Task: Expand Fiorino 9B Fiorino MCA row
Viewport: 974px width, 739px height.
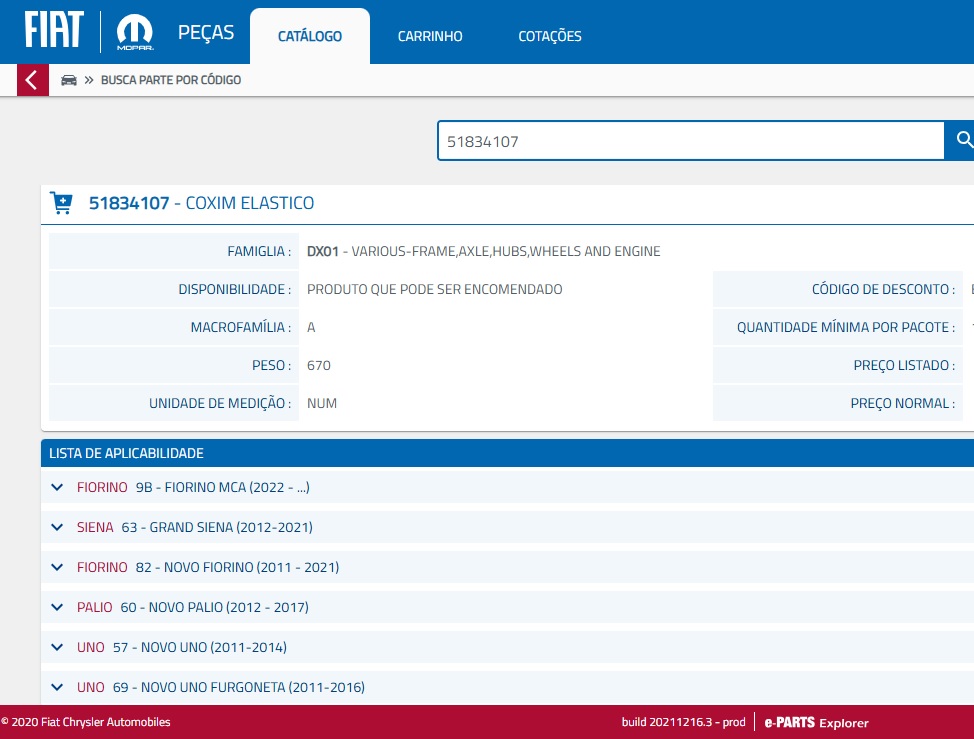Action: pos(57,487)
